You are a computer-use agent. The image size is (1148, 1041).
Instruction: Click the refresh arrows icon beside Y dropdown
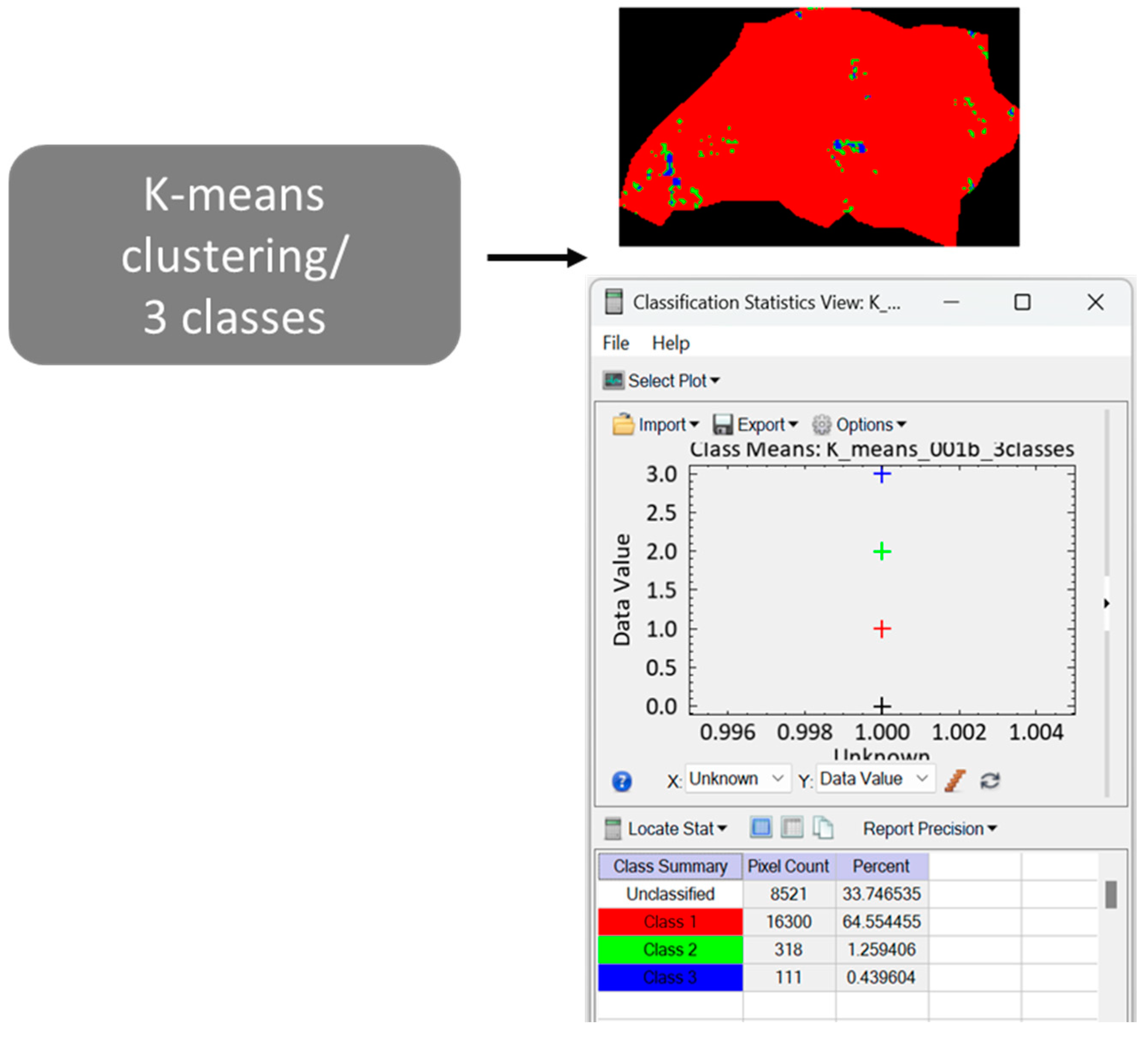tap(989, 780)
